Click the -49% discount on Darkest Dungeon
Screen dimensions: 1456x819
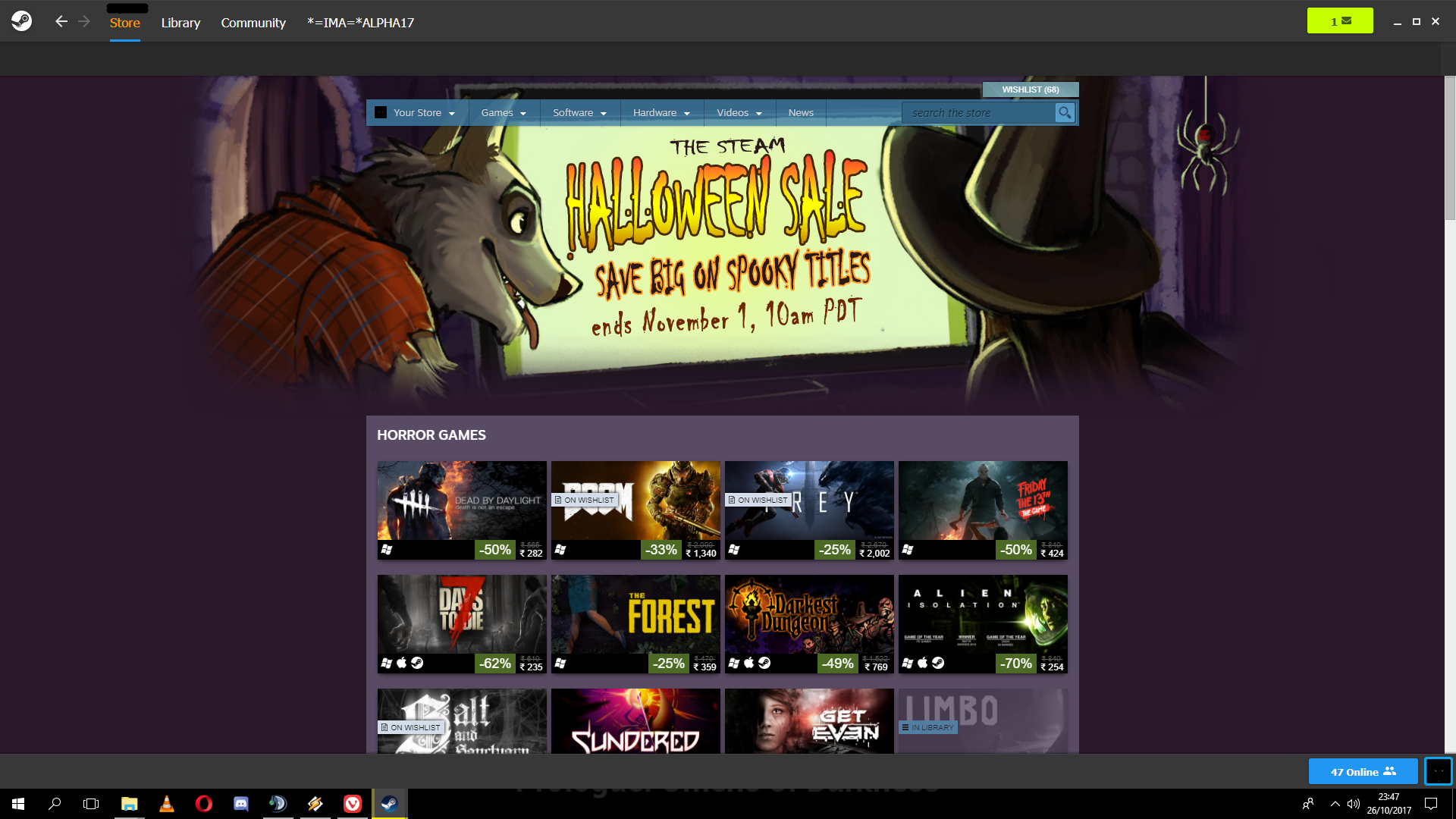click(838, 664)
